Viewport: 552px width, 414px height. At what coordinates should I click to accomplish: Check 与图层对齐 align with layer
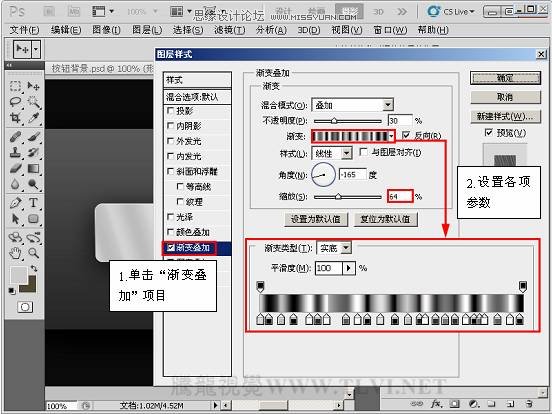point(363,152)
